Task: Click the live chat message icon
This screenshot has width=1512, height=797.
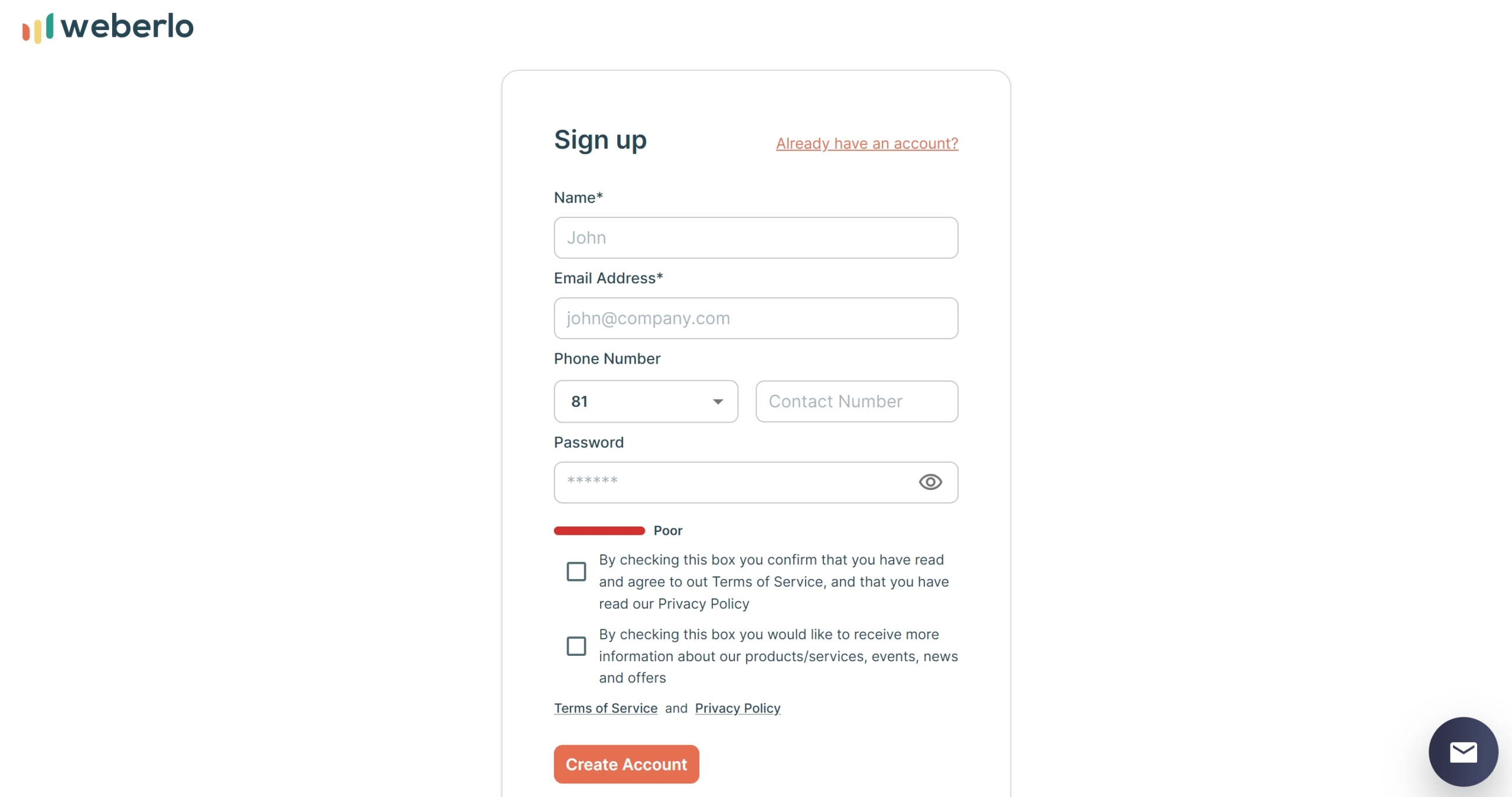Action: pyautogui.click(x=1462, y=751)
